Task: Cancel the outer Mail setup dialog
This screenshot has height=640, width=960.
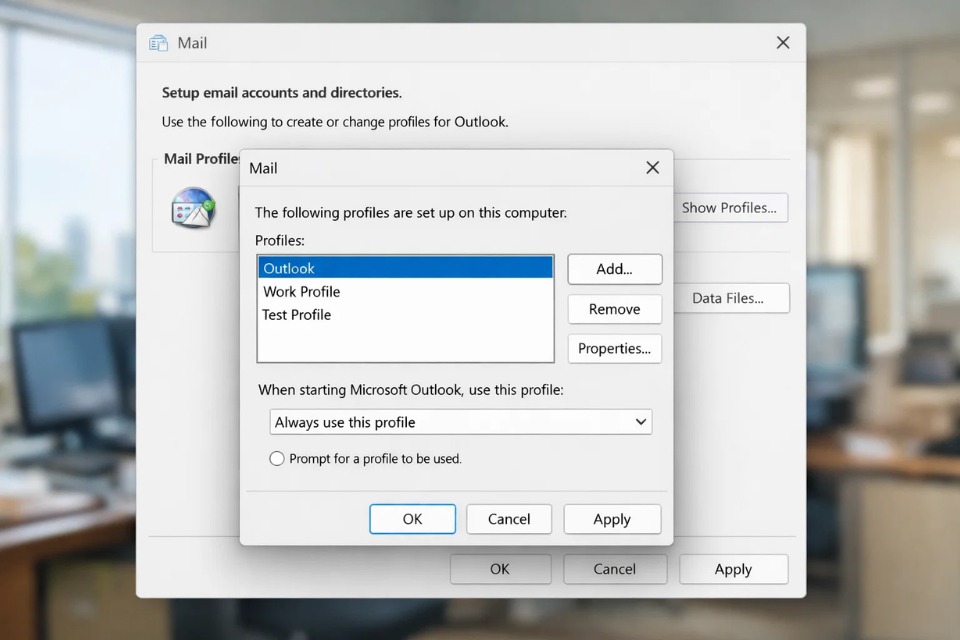Action: click(615, 569)
